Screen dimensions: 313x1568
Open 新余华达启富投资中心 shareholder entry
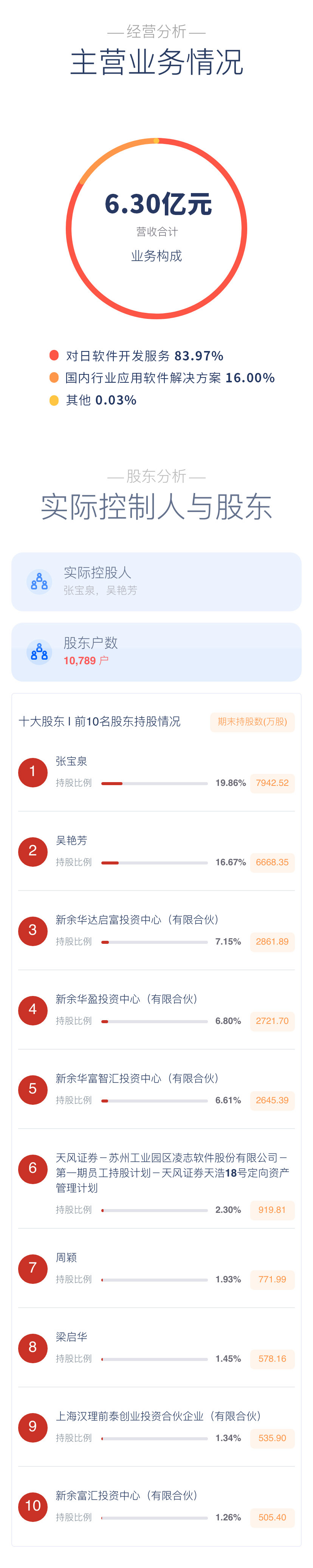137,919
